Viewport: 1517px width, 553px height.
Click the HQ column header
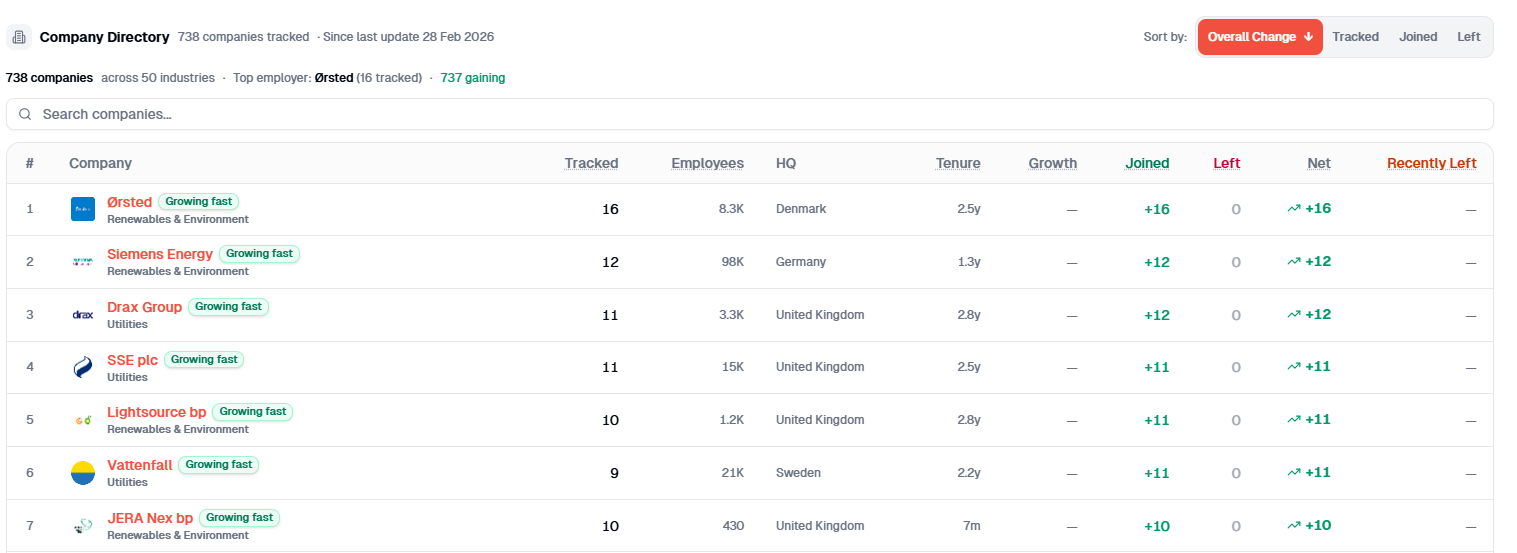(x=786, y=163)
